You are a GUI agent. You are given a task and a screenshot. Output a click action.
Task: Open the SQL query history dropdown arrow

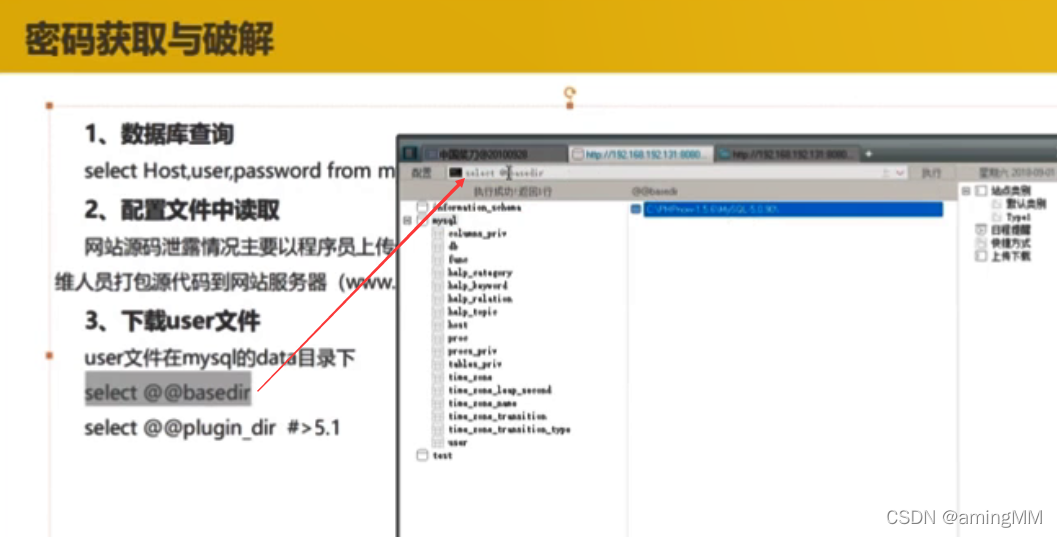point(900,173)
